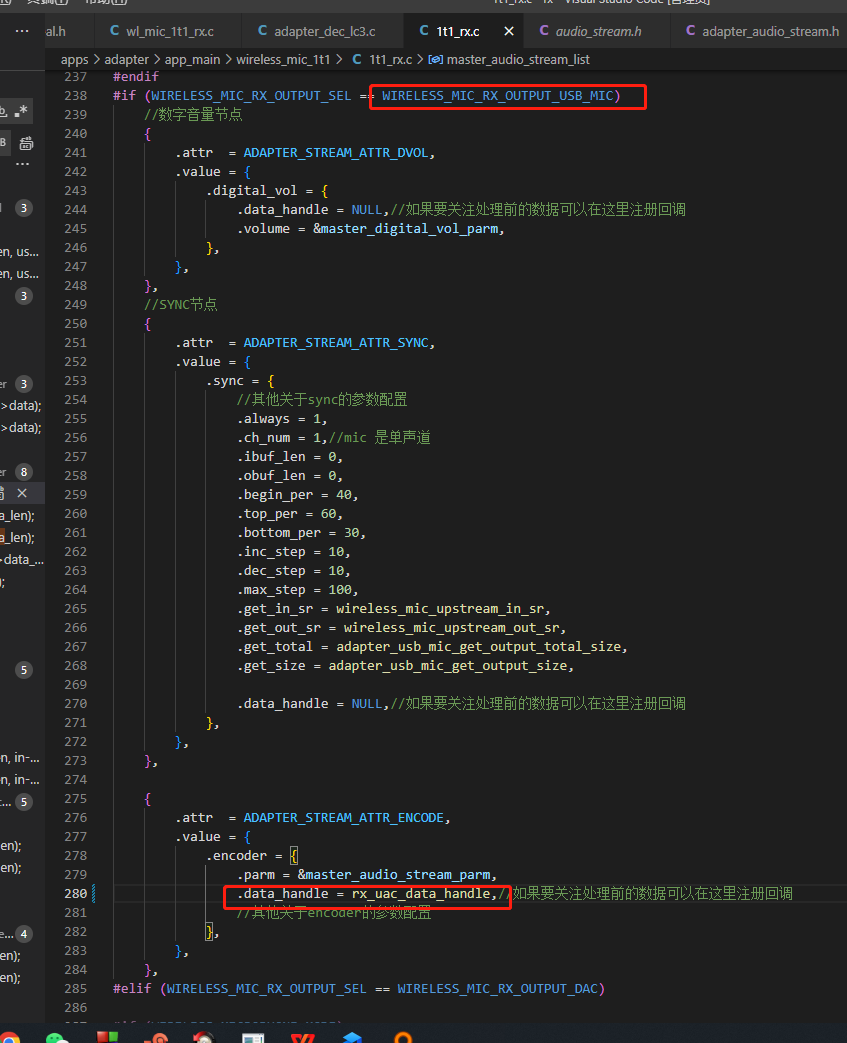Click the ADAPTER_STREAM_ATTR_SYNC constant

[335, 343]
